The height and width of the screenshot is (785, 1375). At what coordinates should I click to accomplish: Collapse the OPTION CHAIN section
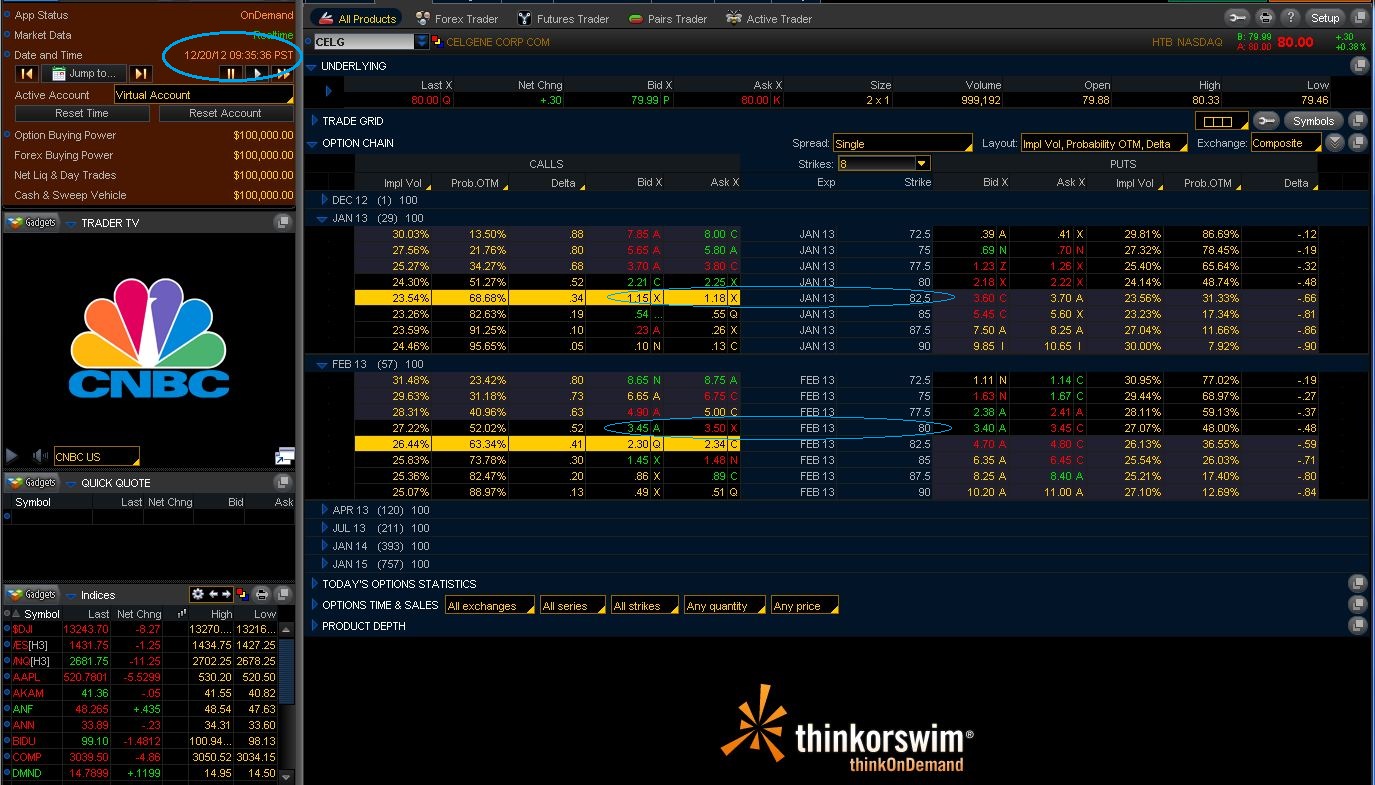(x=312, y=144)
